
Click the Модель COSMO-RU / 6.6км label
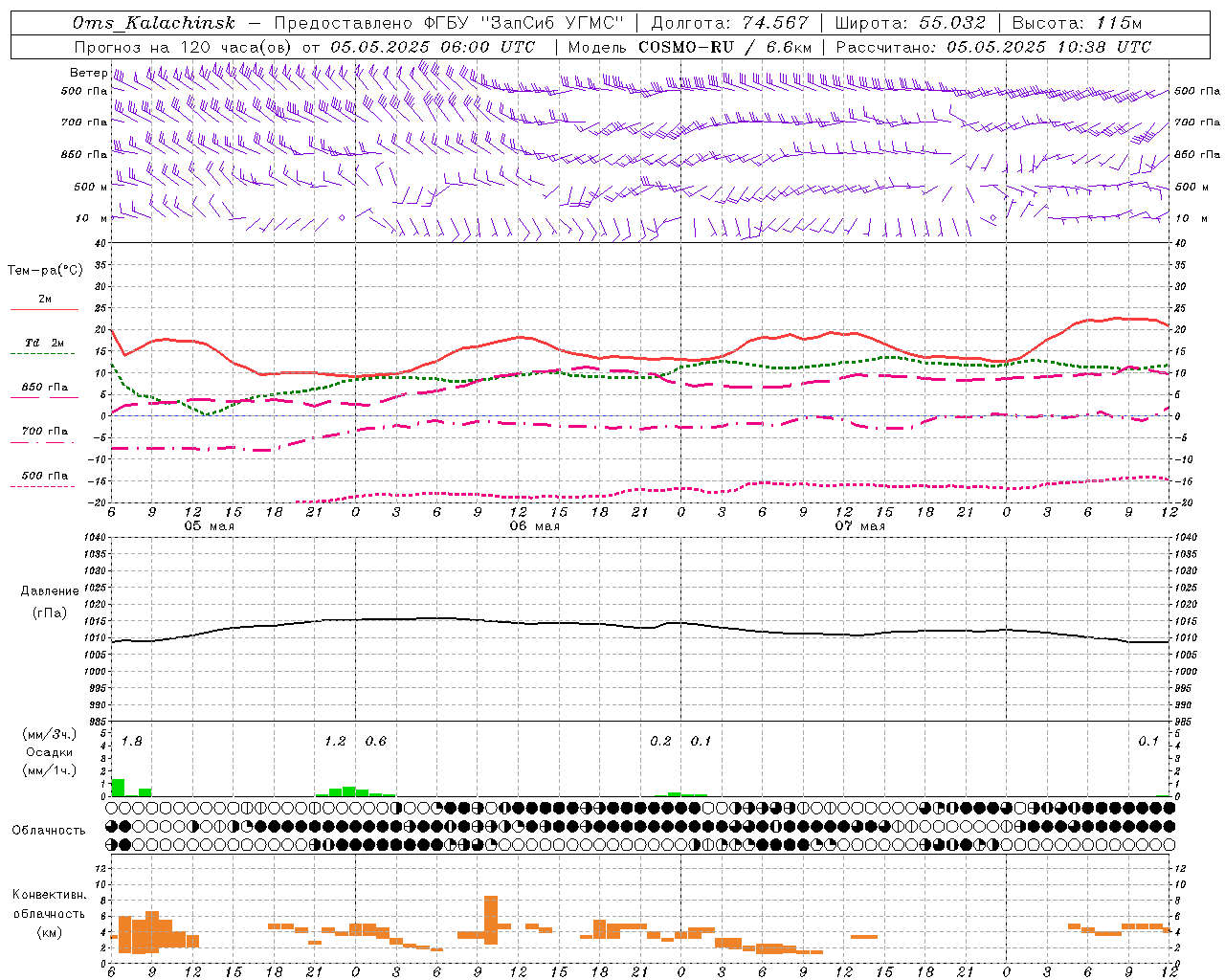(690, 47)
